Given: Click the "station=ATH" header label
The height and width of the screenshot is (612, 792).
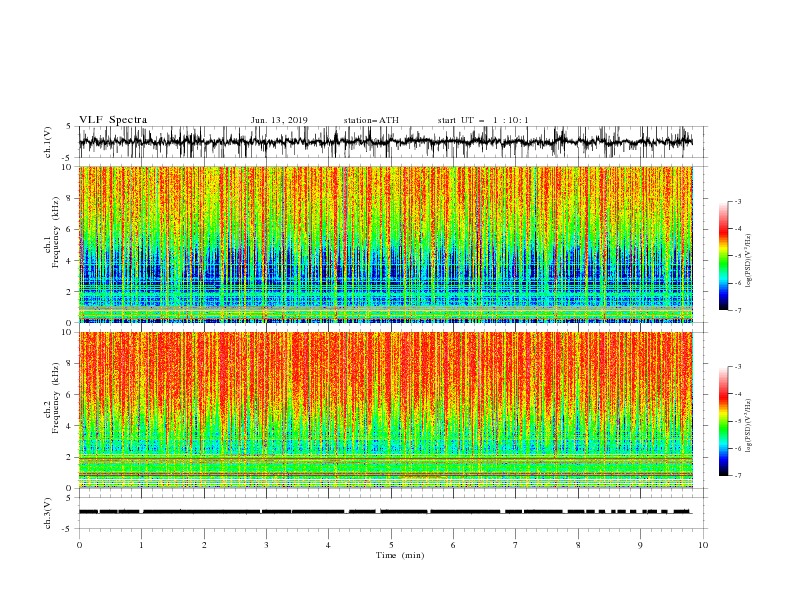Looking at the screenshot, I should click(371, 120).
